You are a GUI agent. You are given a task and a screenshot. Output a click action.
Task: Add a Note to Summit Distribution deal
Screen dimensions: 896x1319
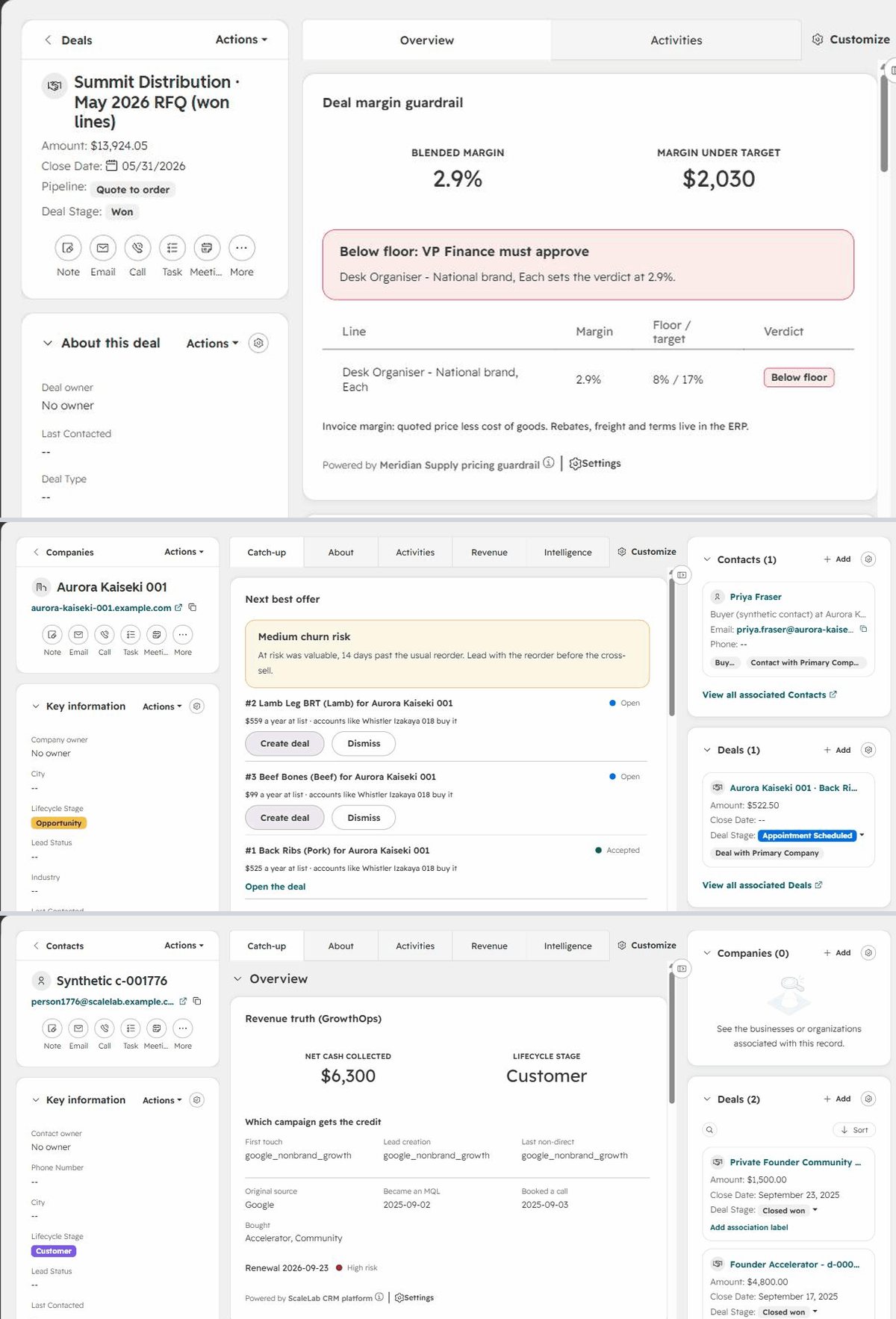[68, 248]
